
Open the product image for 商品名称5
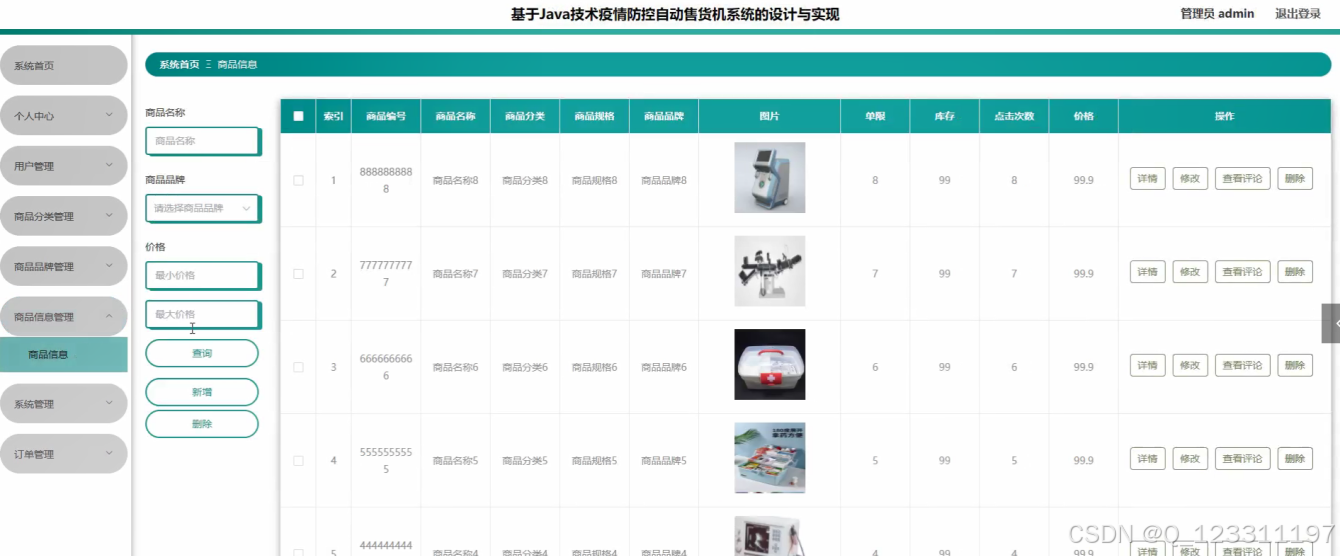coord(769,458)
